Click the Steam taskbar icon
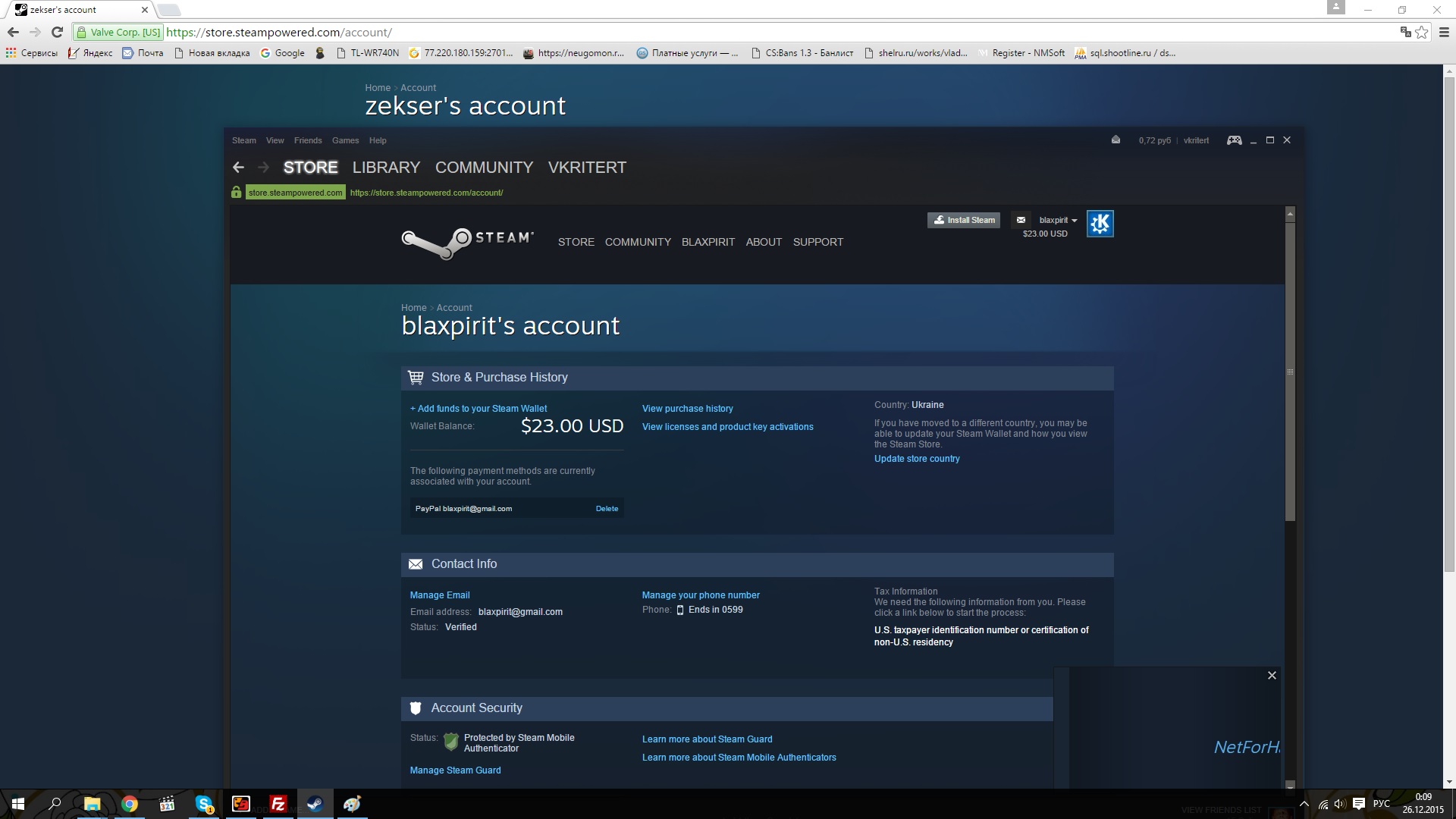1456x819 pixels. (x=315, y=804)
